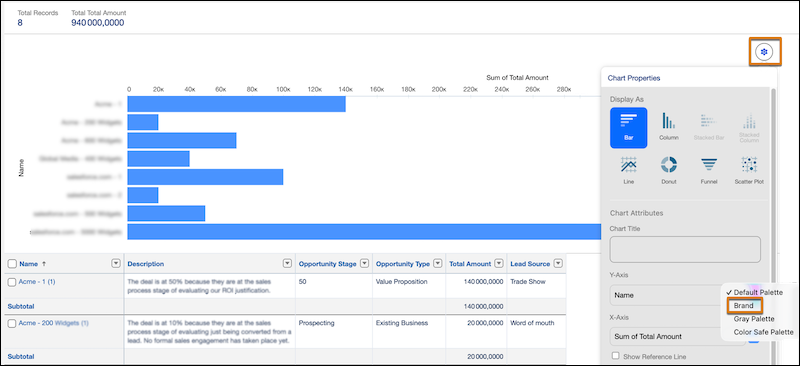Screen dimensions: 800x366
Task: Open the Lead Source column dropdown
Action: tap(558, 263)
